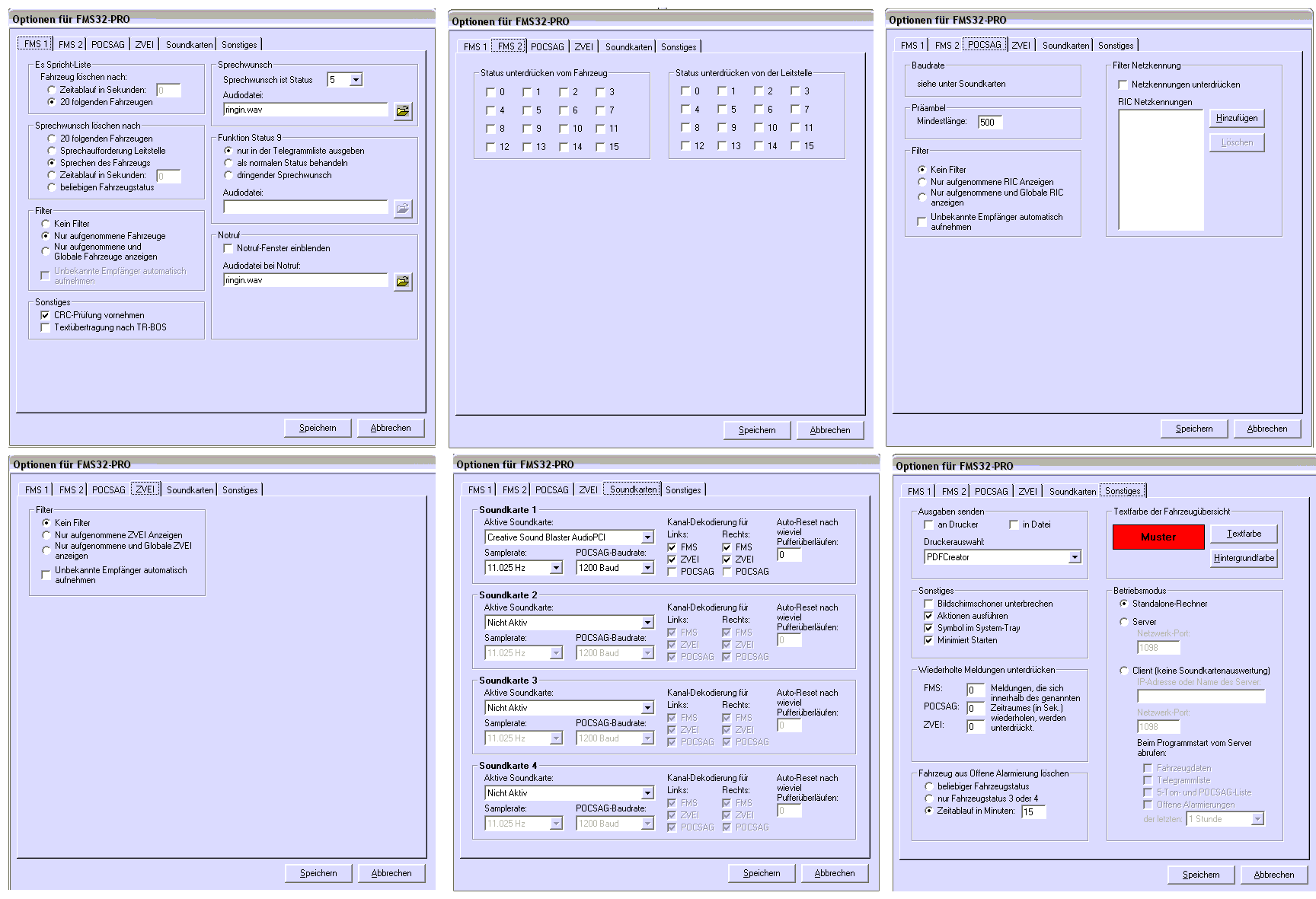The width and height of the screenshot is (1316, 899).
Task: Click folder icon beside Sprechwunsch audio file ringin.wav
Action: pos(402,111)
